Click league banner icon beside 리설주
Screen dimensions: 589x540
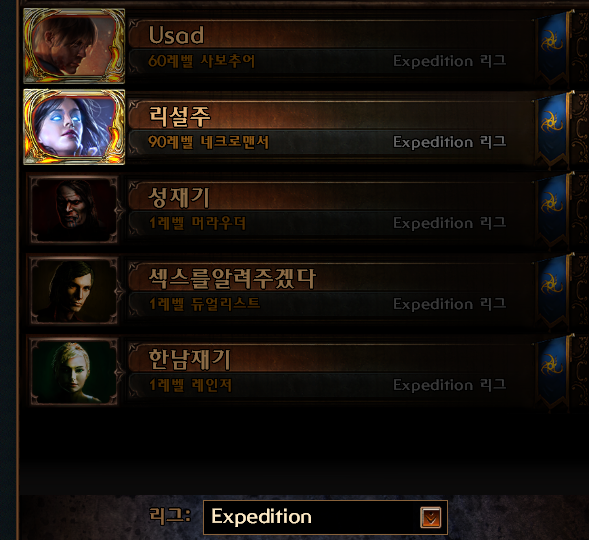pos(554,128)
